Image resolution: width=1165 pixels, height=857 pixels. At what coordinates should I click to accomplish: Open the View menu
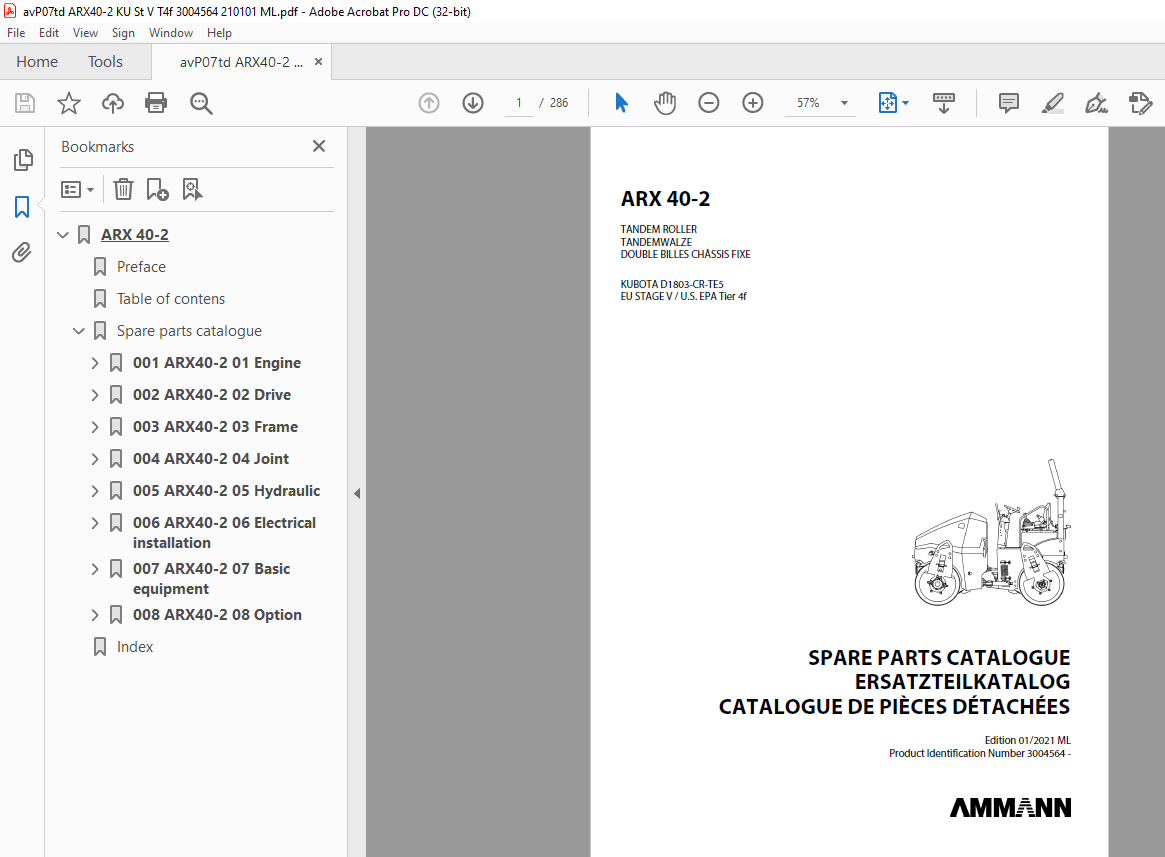(x=85, y=33)
